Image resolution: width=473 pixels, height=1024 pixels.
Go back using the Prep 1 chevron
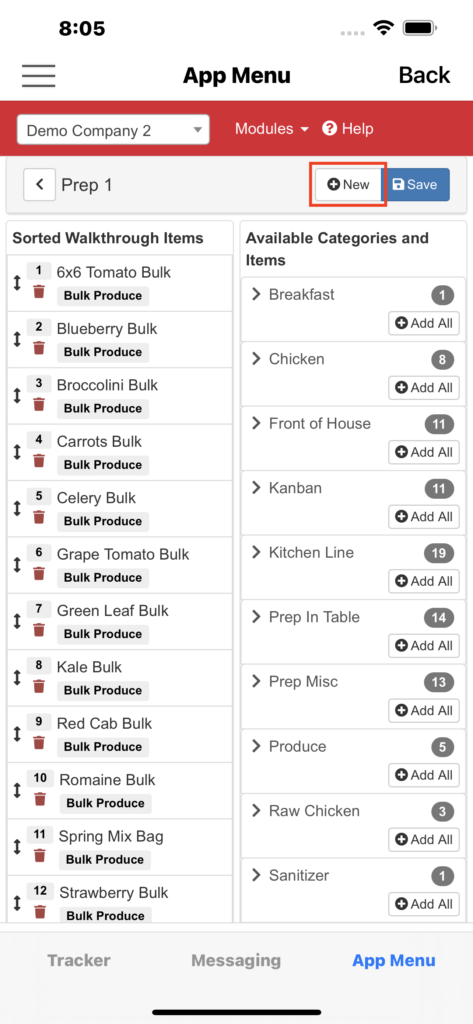(x=40, y=185)
